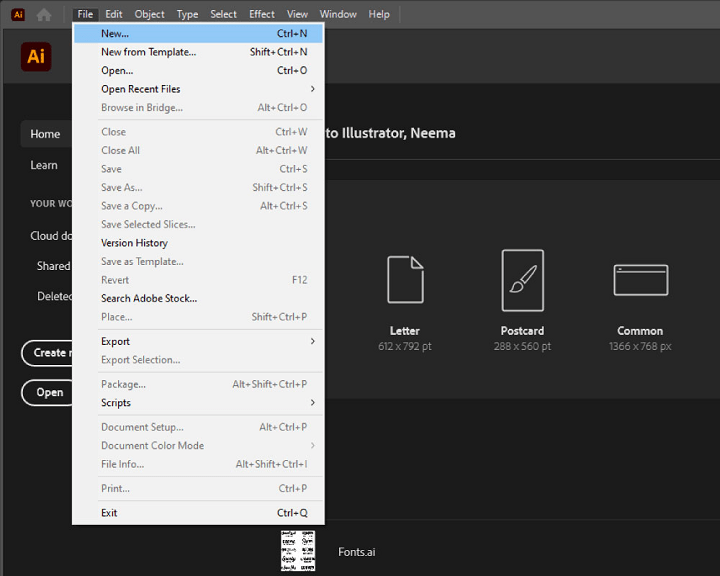Expand Document Color Mode submenu

tap(198, 446)
